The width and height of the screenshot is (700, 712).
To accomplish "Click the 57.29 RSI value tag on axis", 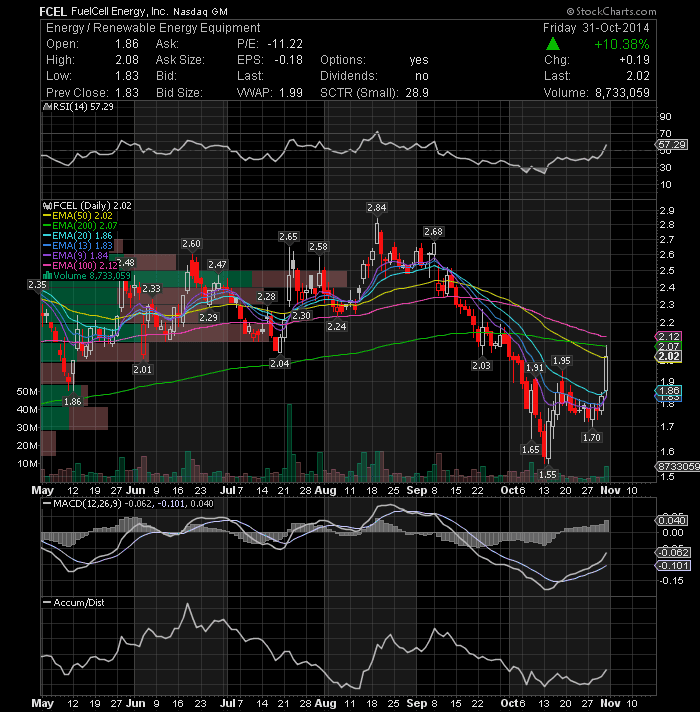I will (x=672, y=145).
